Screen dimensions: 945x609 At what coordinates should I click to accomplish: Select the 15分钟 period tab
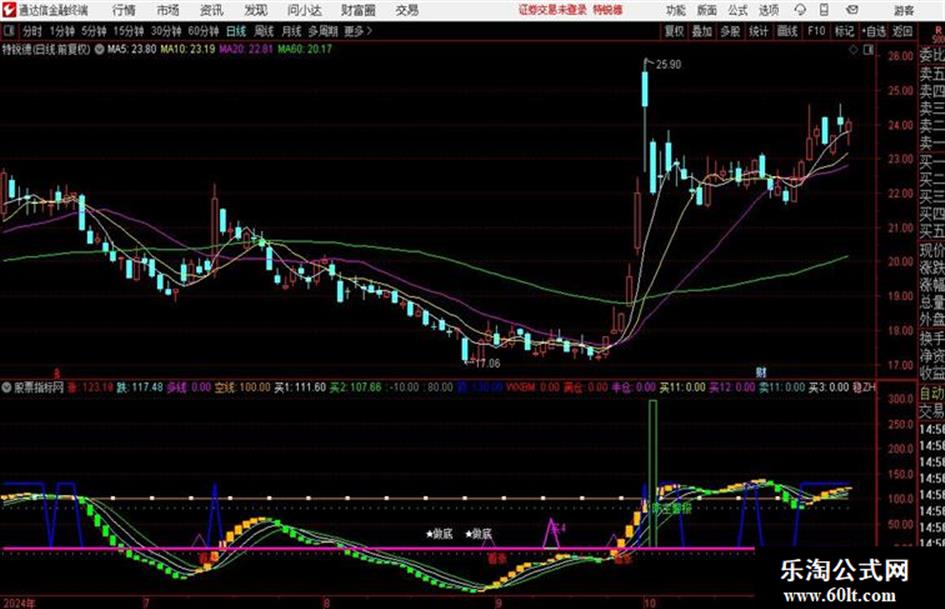128,31
